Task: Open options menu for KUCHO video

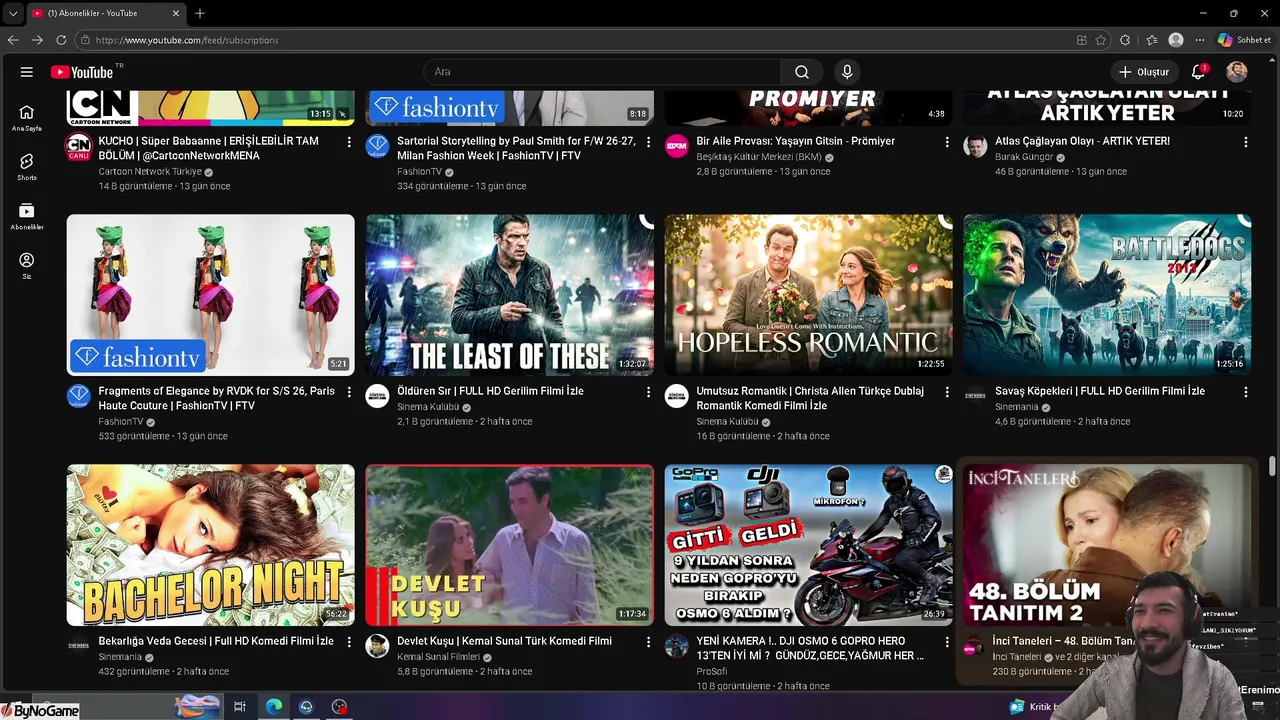Action: tap(349, 142)
